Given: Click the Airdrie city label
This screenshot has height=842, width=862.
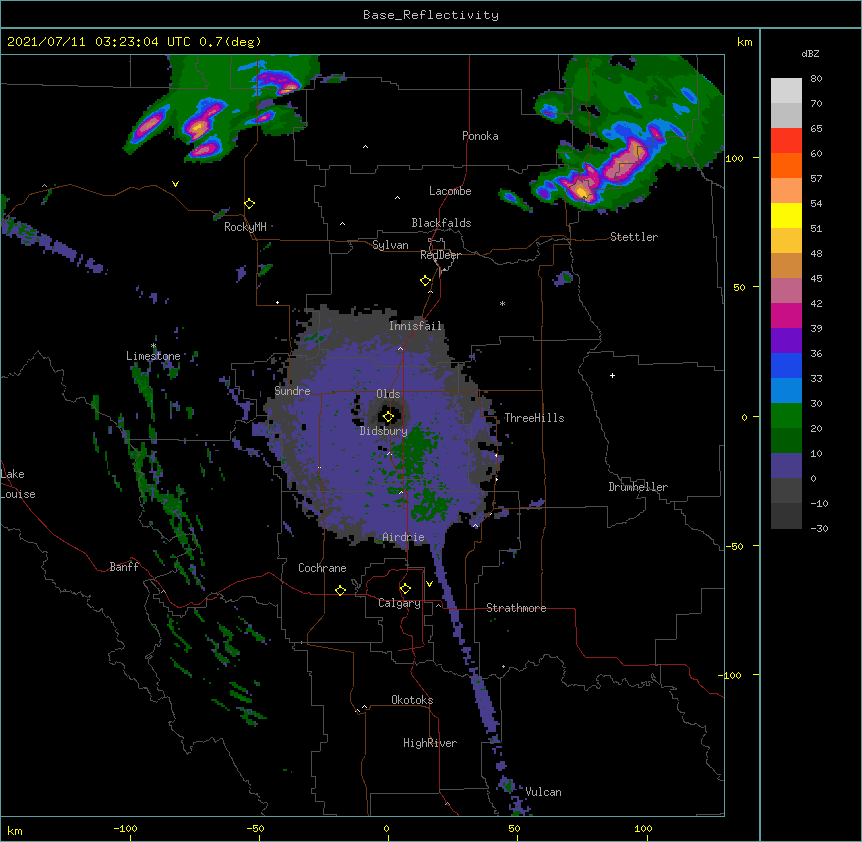Looking at the screenshot, I should pyautogui.click(x=403, y=537).
